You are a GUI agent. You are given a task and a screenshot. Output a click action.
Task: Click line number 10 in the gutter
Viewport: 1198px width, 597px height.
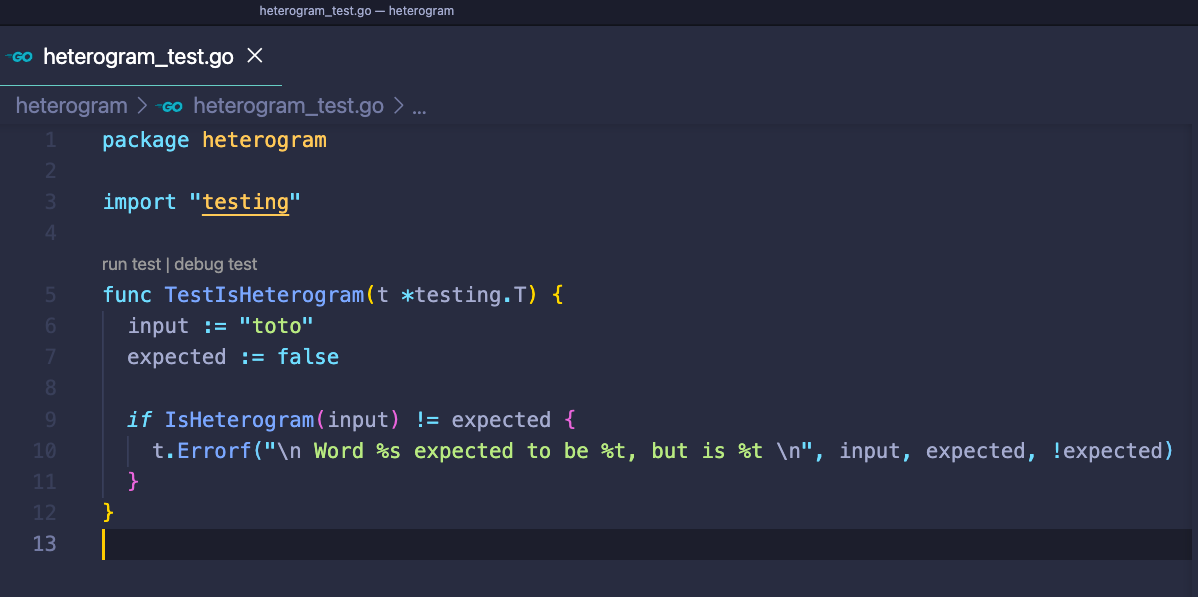coord(44,451)
